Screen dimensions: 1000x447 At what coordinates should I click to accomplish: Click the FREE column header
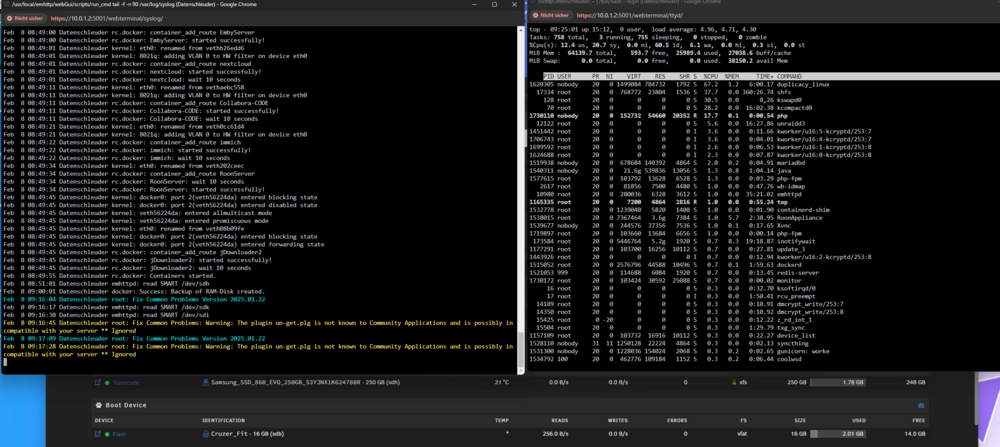tap(918, 420)
